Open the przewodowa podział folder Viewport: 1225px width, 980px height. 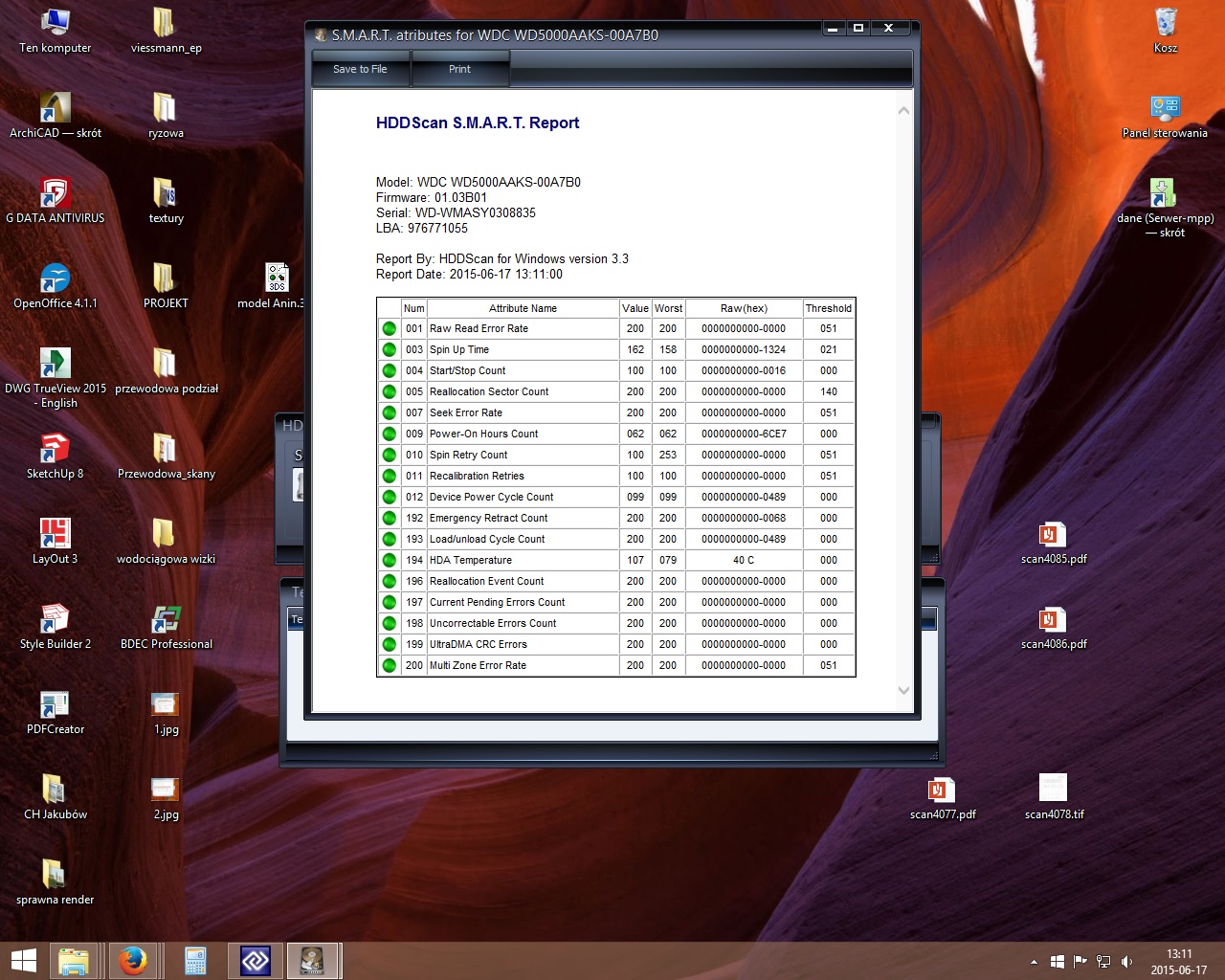(167, 372)
